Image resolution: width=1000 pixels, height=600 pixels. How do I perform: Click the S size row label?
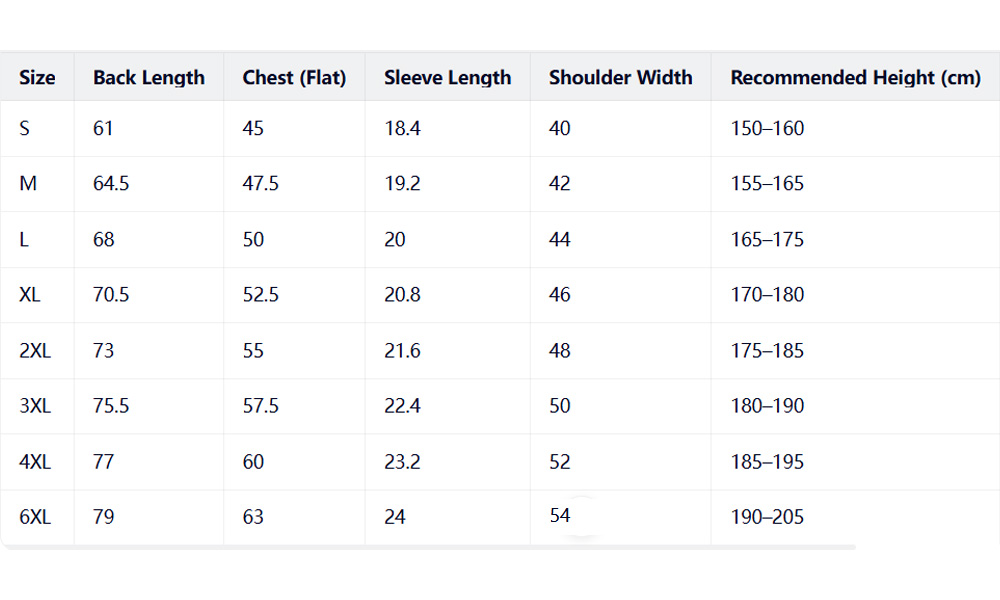[x=25, y=128]
